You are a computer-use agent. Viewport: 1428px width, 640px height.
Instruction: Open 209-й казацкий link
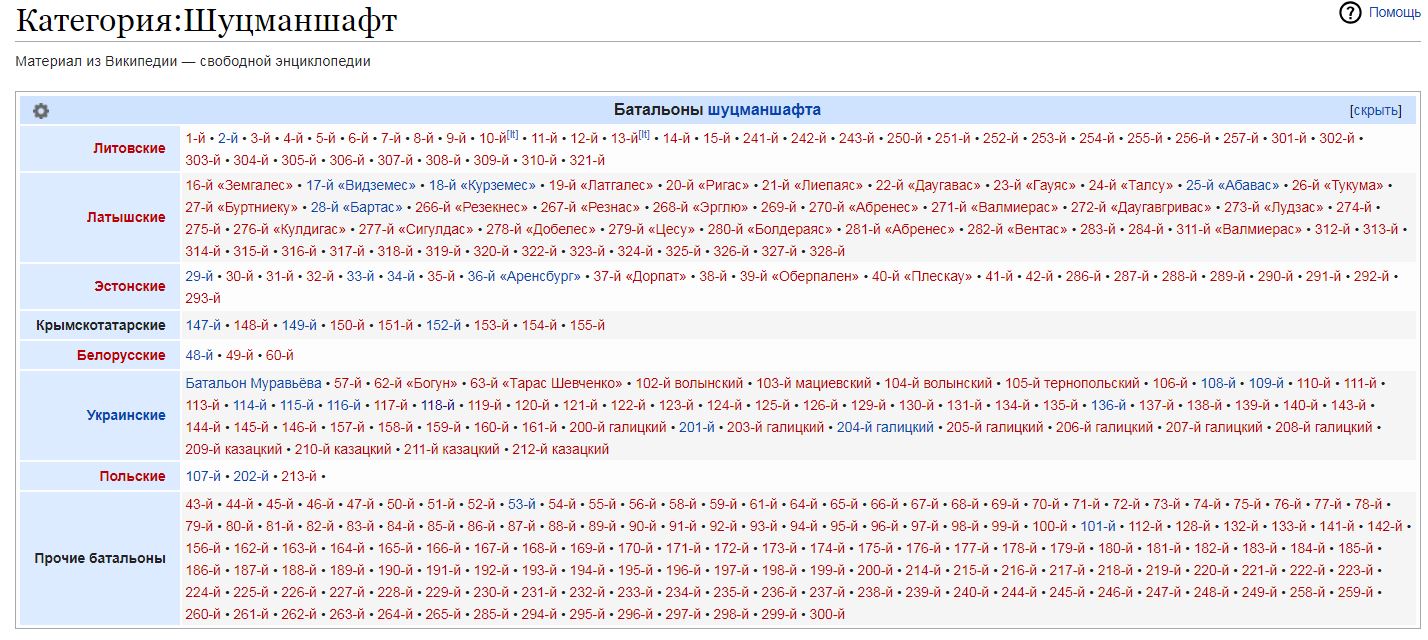[234, 449]
